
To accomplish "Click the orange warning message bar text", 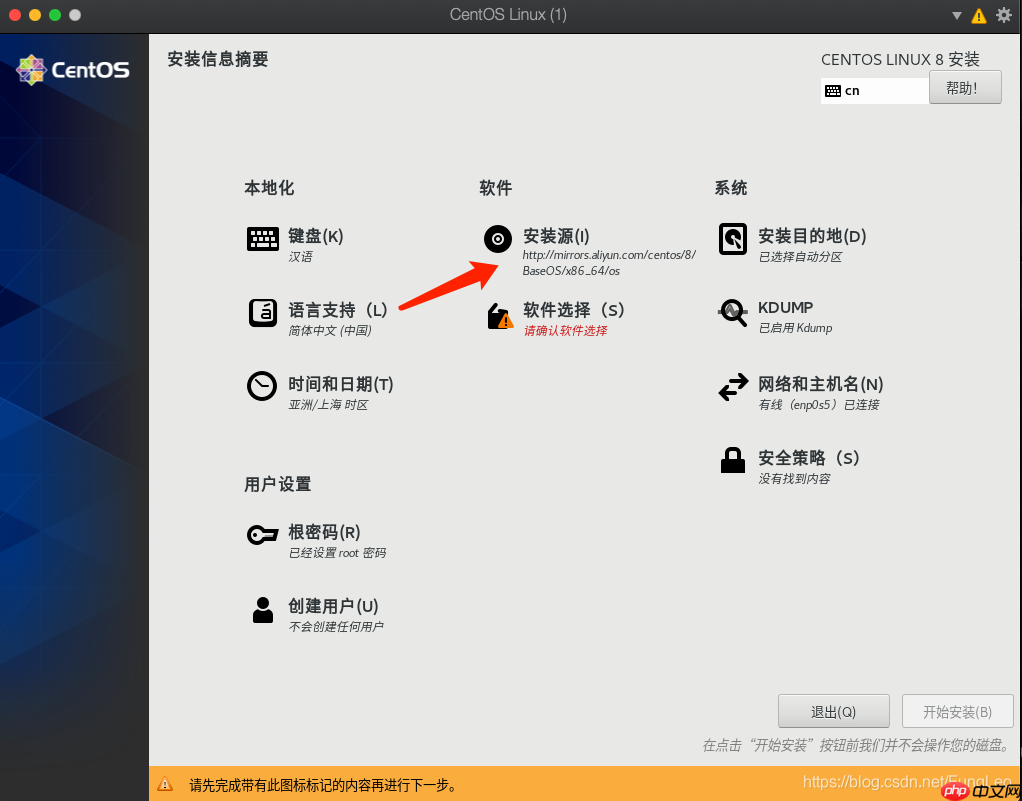I will click(x=323, y=785).
